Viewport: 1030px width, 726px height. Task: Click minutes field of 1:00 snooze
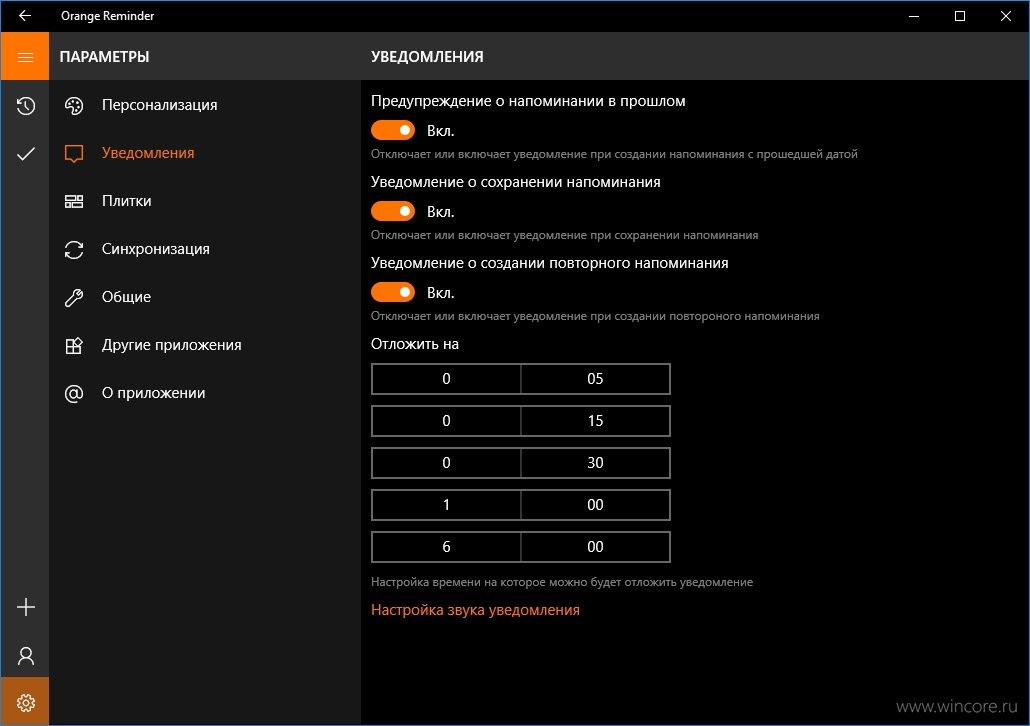pos(595,505)
